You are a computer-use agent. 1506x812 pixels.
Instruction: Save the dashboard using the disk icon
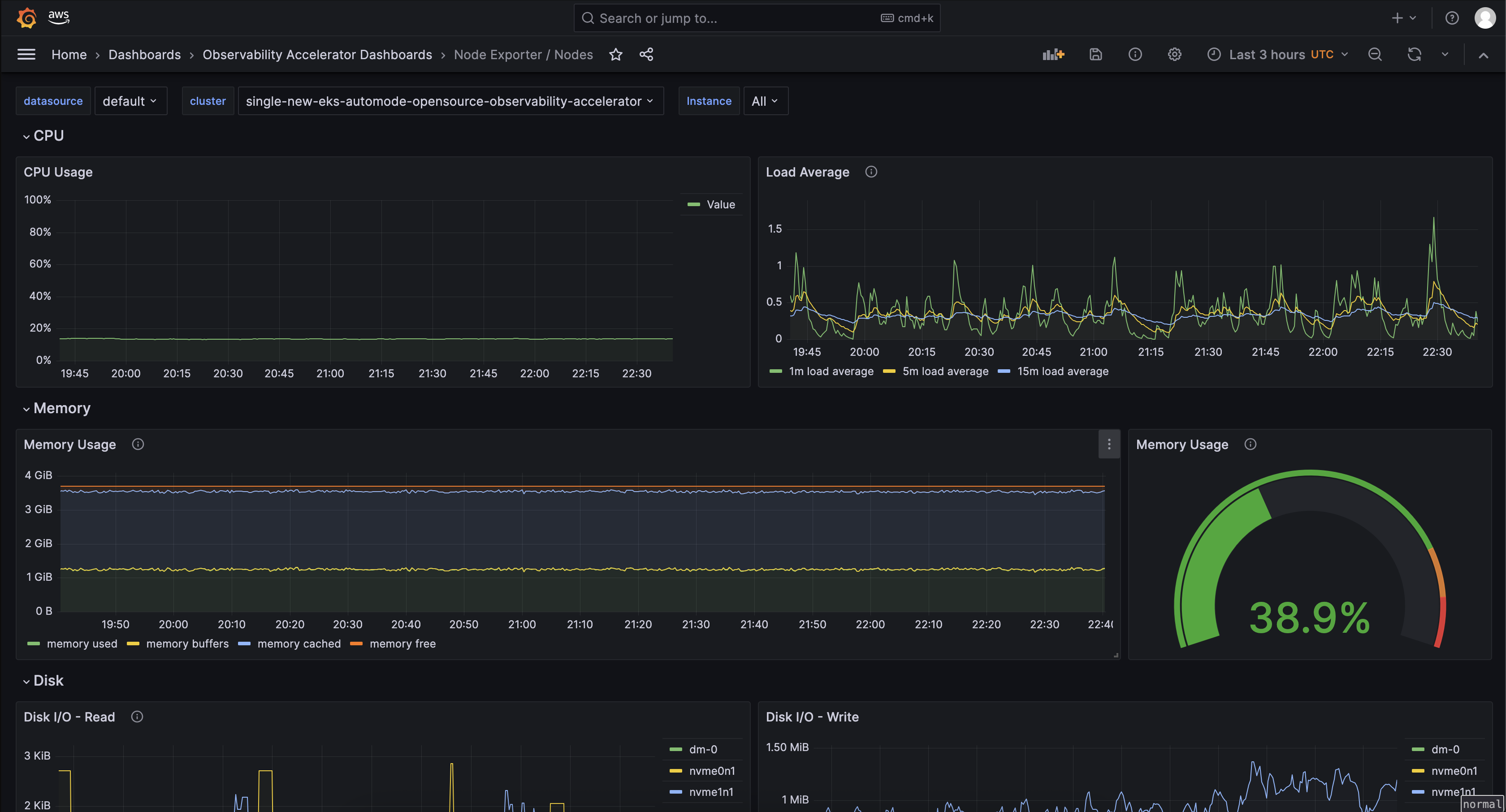1095,54
